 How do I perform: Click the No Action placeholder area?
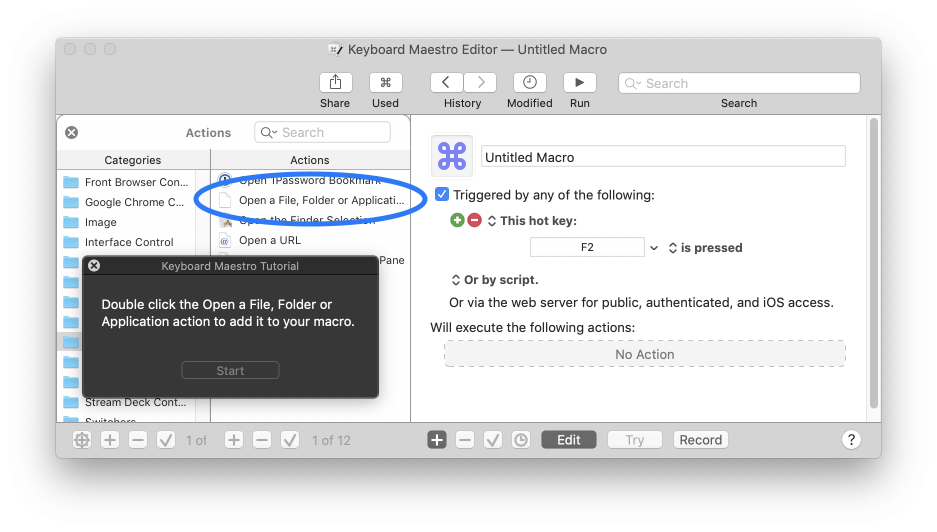pos(645,354)
